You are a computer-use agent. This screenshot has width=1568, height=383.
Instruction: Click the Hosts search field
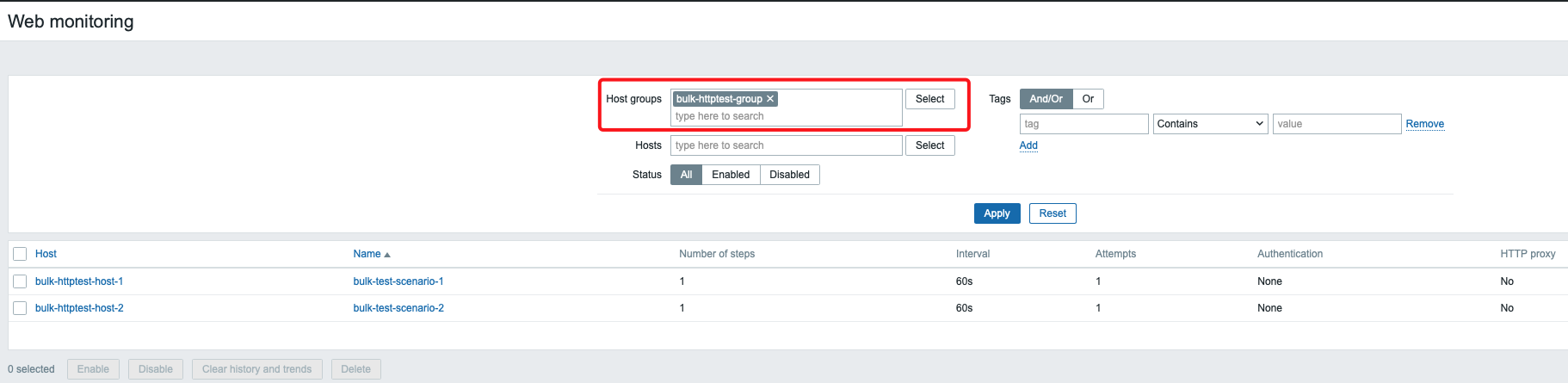click(x=786, y=145)
